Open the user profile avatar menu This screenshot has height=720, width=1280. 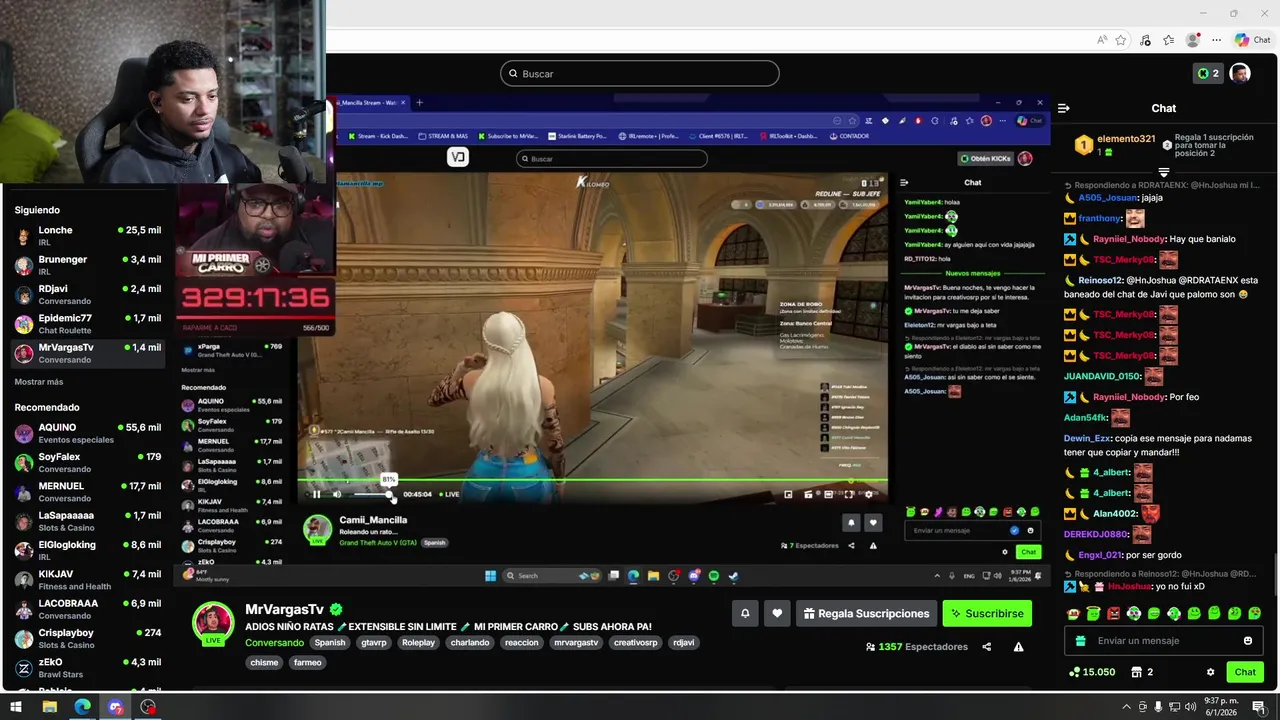pos(1240,73)
